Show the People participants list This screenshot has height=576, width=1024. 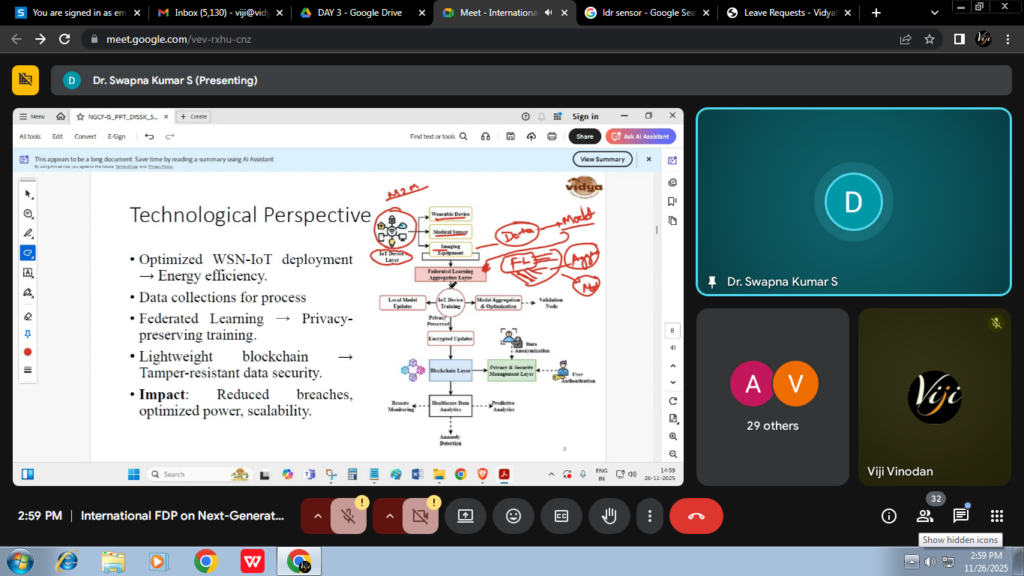coord(924,516)
